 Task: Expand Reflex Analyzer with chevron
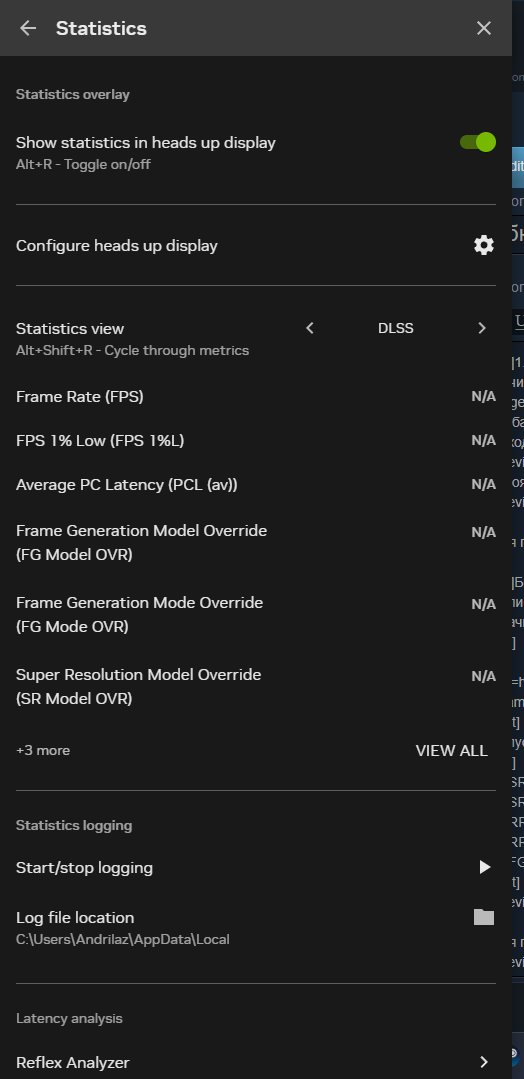pyautogui.click(x=484, y=1062)
